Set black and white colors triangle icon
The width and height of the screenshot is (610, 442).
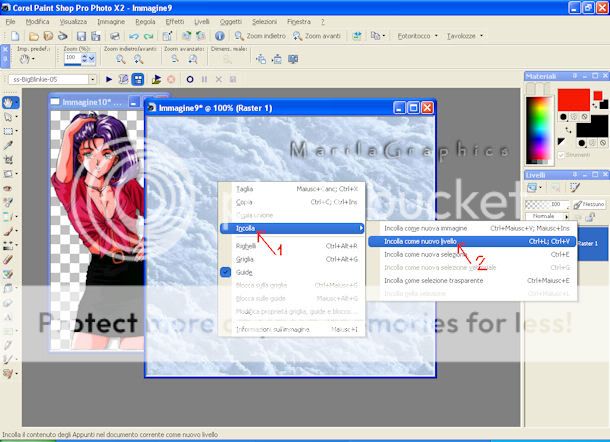pyautogui.click(x=561, y=141)
